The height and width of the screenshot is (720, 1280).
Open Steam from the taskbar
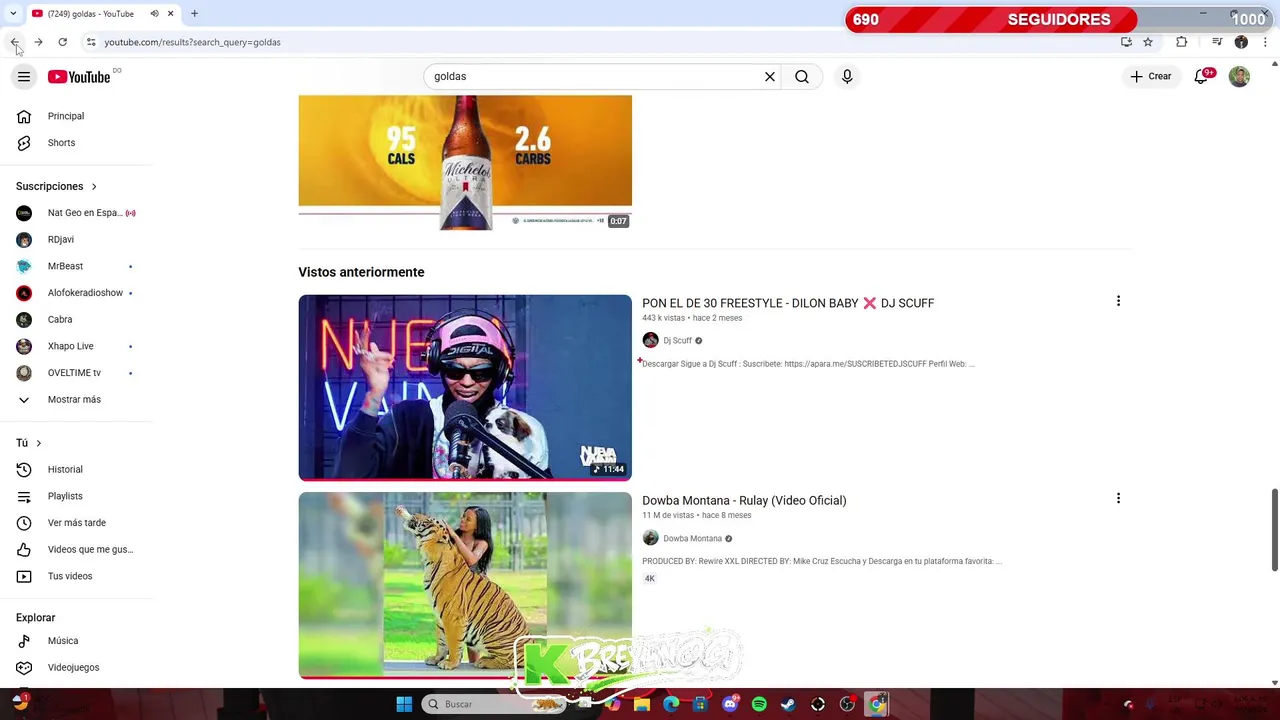click(x=788, y=704)
